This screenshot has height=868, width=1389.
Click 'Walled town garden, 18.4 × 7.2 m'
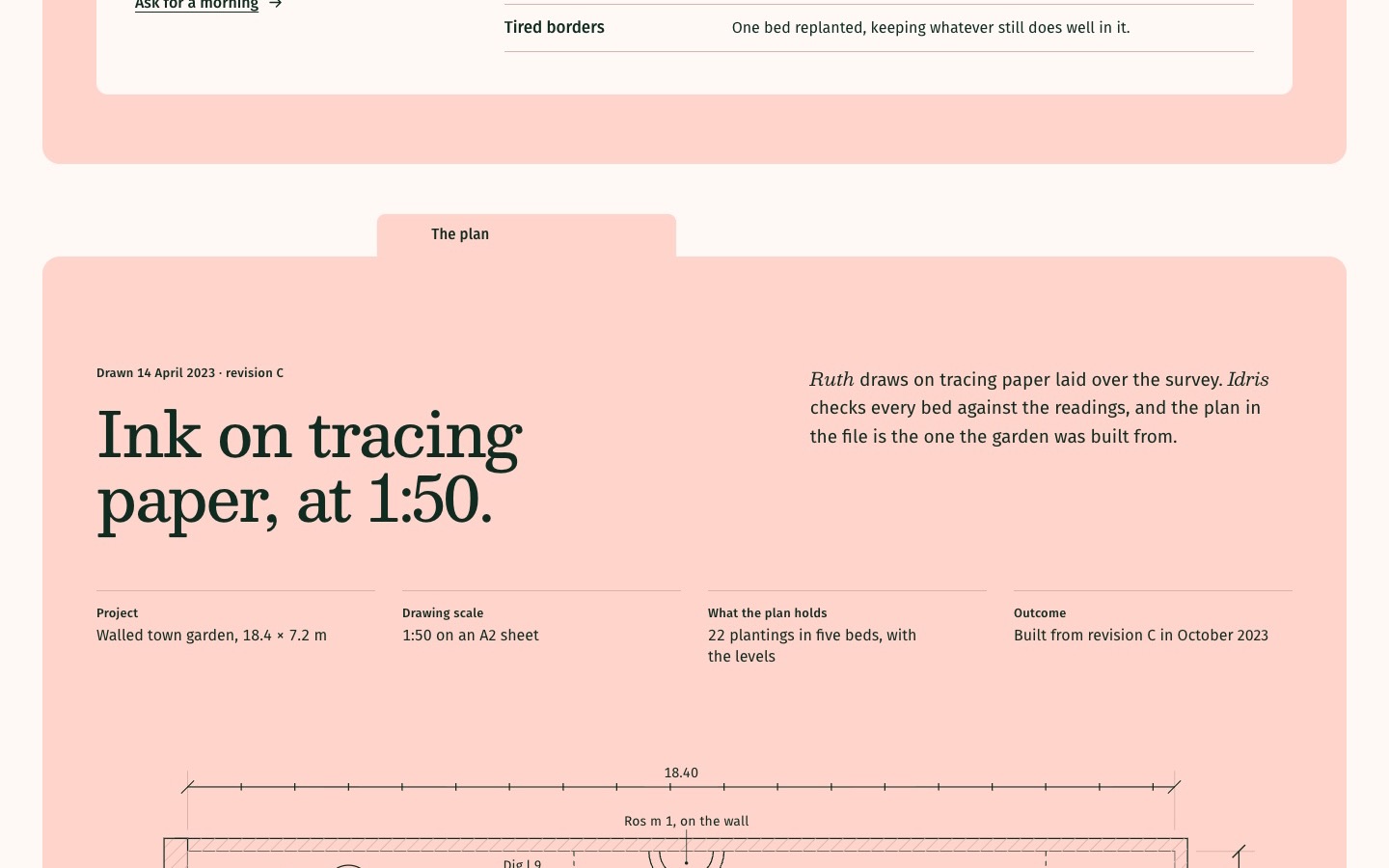coord(211,636)
